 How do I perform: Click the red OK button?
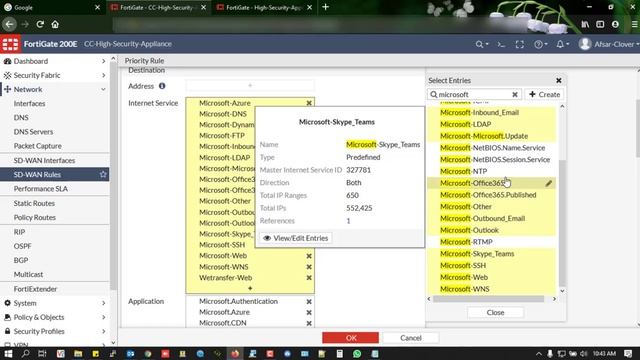pos(351,338)
